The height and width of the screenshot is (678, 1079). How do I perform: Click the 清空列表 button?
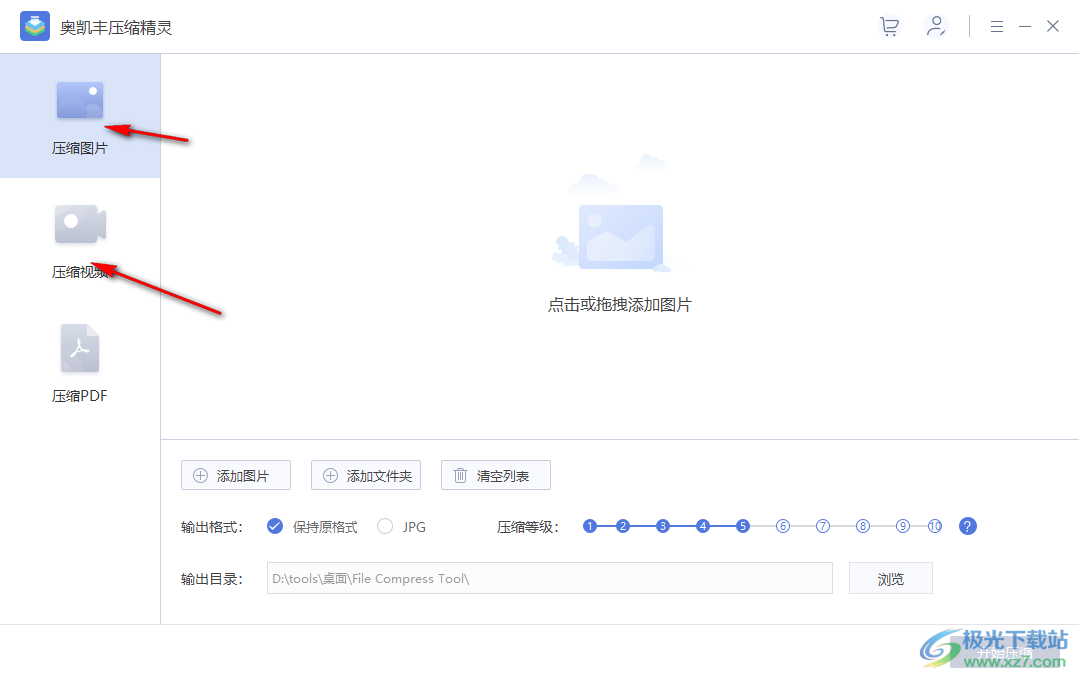496,475
